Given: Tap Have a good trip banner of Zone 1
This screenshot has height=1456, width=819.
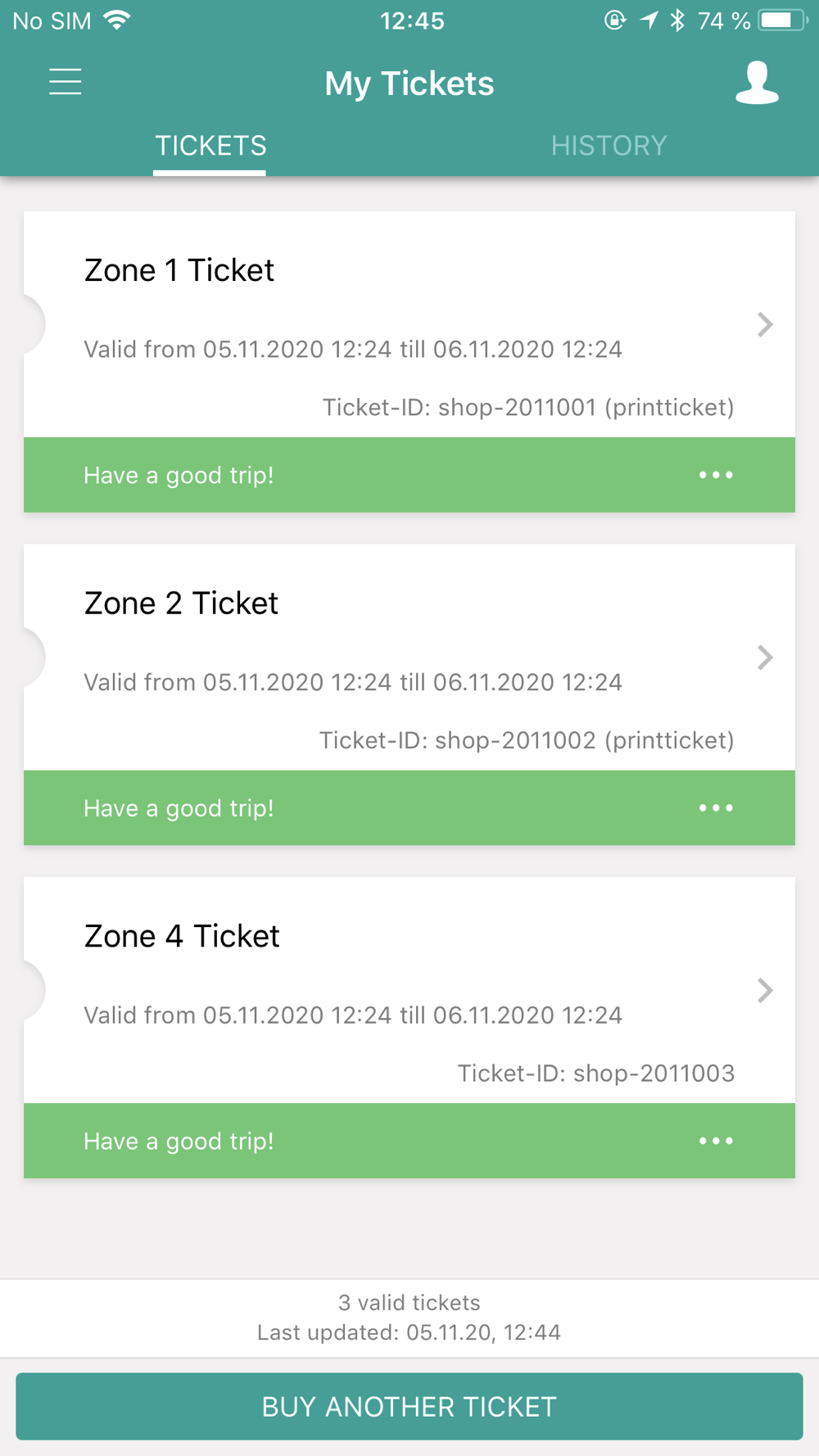Looking at the screenshot, I should click(x=409, y=475).
